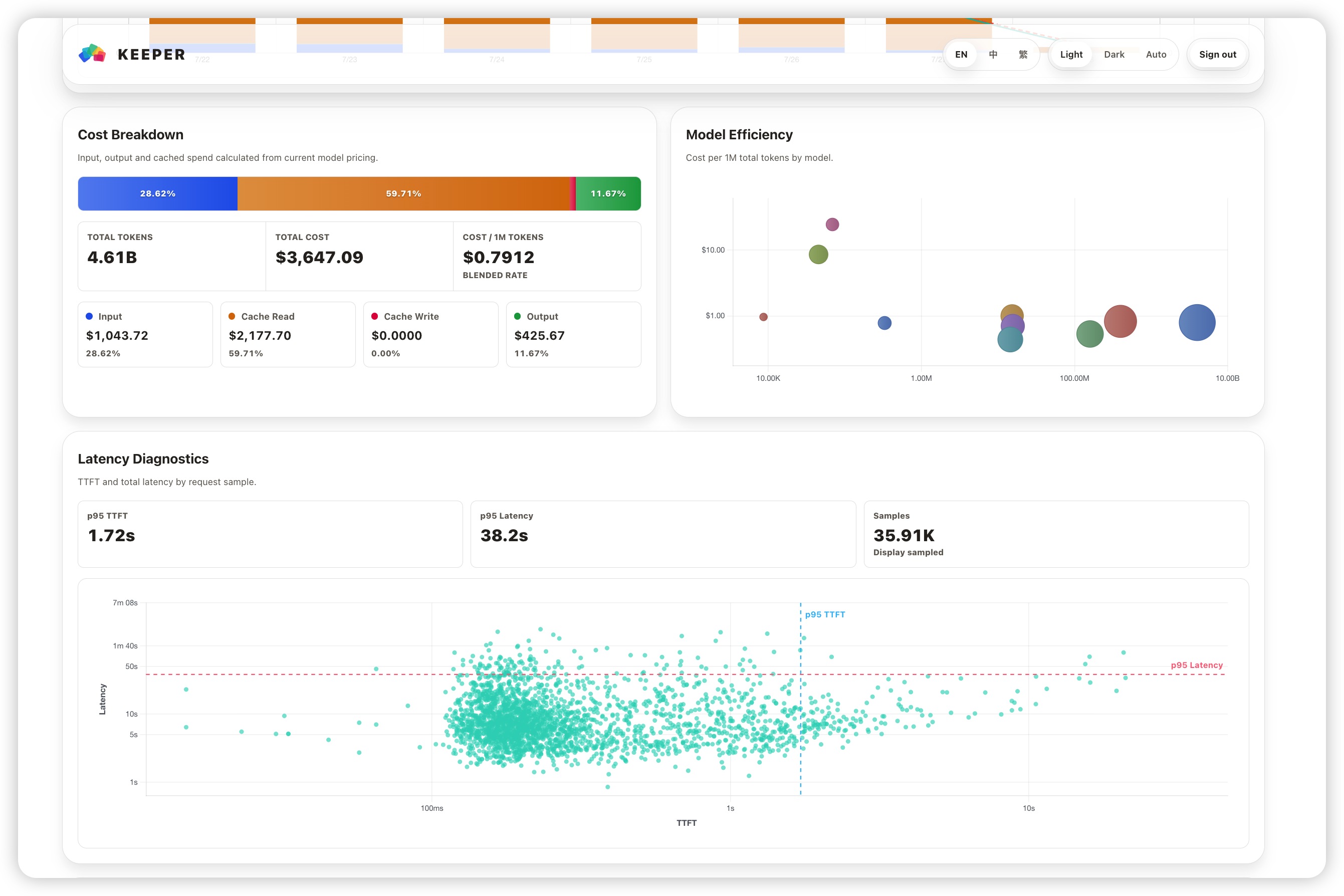This screenshot has height=896, width=1344.
Task: Click the green 11.67% output bar segment
Action: (x=608, y=194)
